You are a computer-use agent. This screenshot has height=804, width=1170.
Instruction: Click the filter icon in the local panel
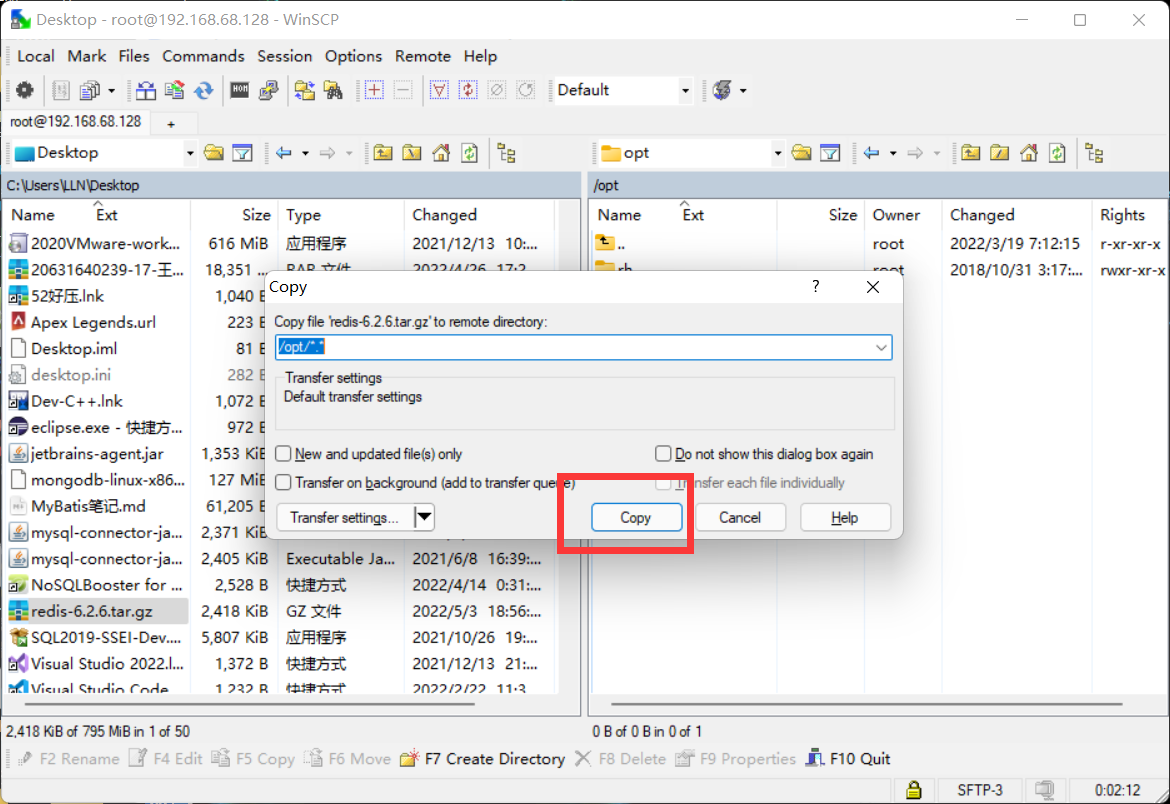(x=243, y=153)
